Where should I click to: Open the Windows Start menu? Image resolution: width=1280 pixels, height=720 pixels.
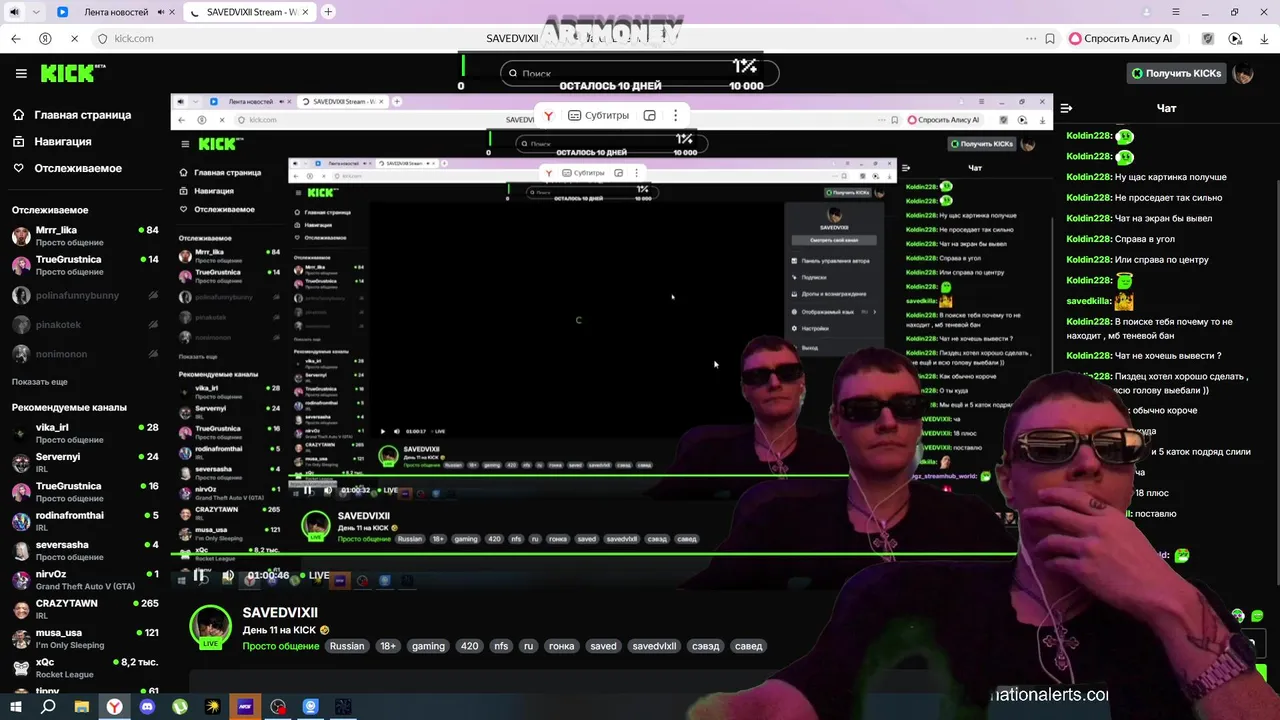pos(15,706)
